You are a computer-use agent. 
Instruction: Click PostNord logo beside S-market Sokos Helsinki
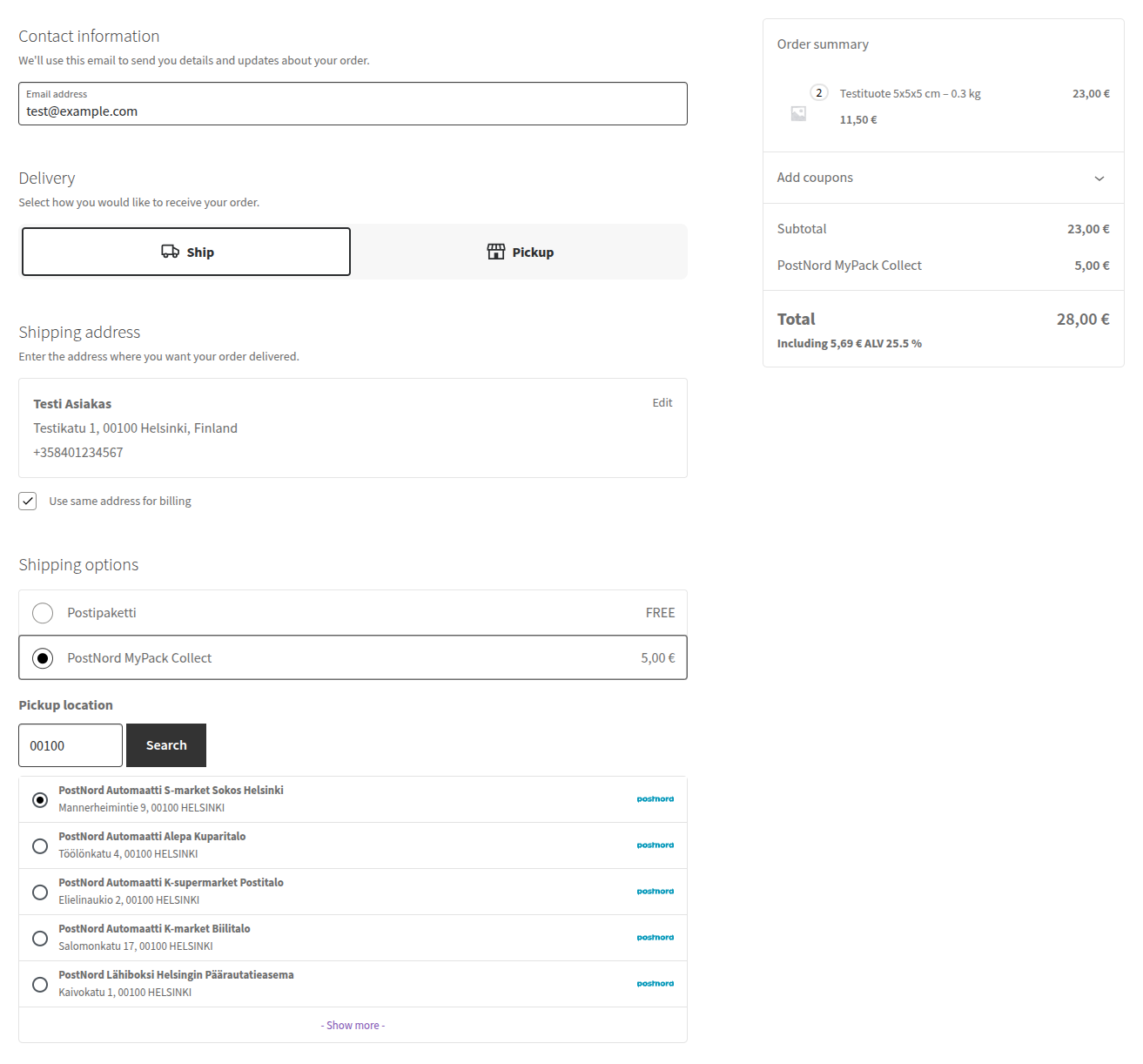click(655, 799)
